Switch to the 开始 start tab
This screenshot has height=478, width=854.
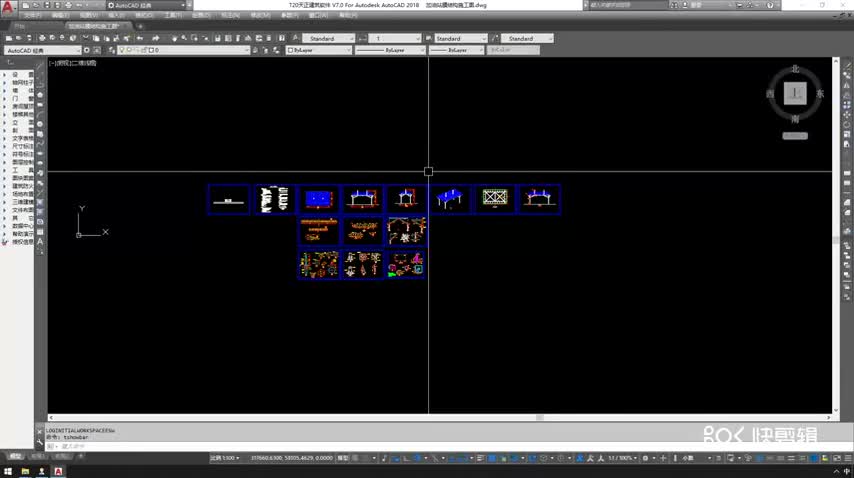[x=20, y=26]
